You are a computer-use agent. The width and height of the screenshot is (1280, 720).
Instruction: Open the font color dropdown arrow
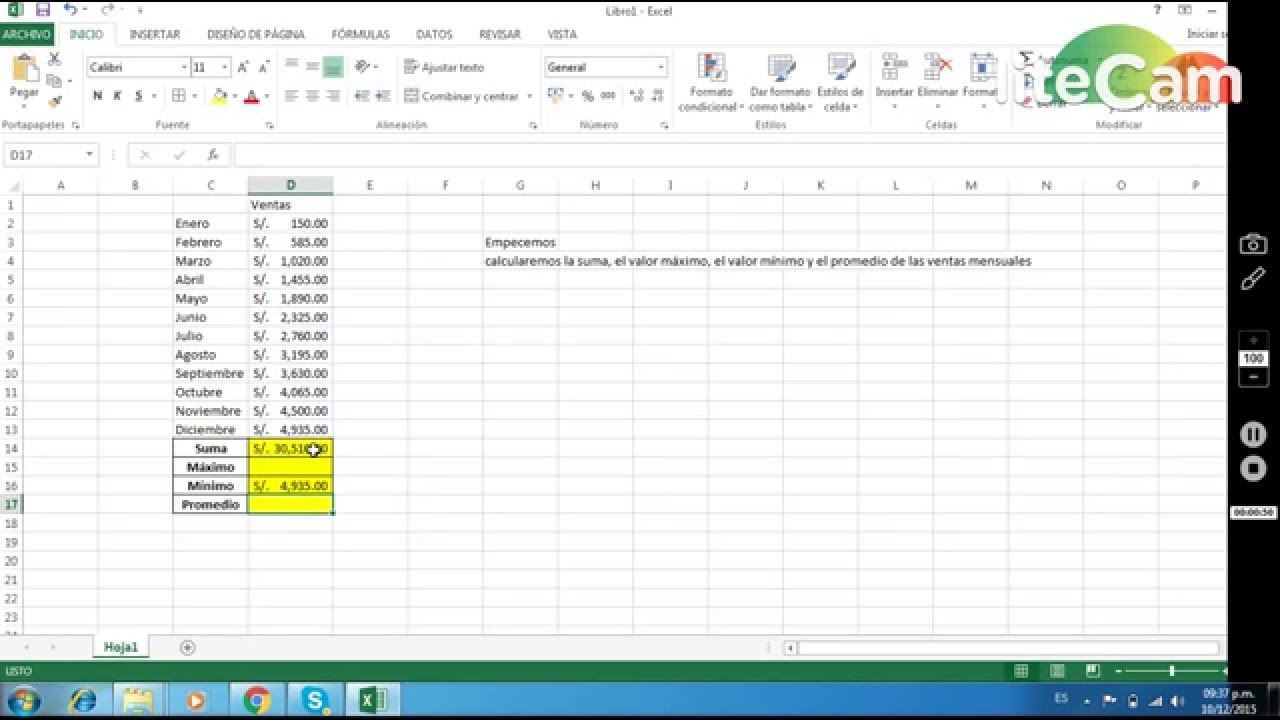[x=266, y=97]
